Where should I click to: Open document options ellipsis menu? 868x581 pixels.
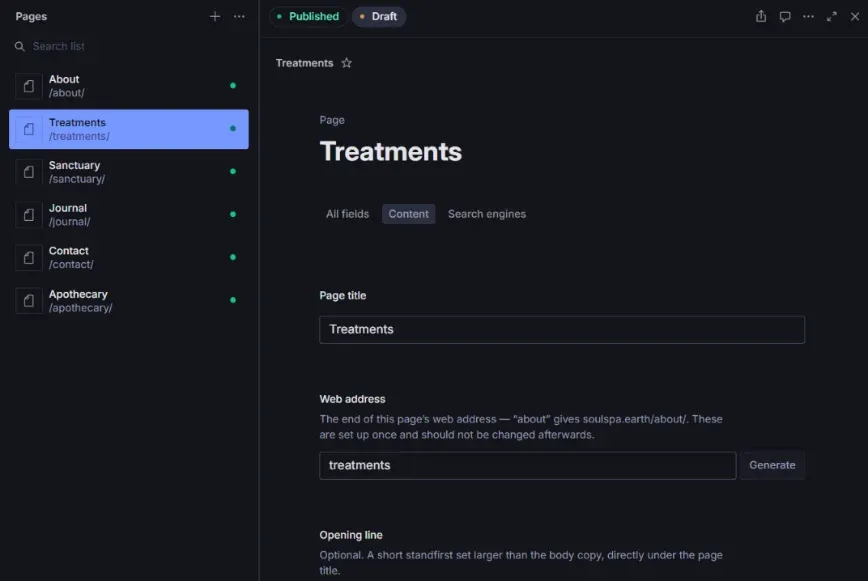[x=808, y=17]
